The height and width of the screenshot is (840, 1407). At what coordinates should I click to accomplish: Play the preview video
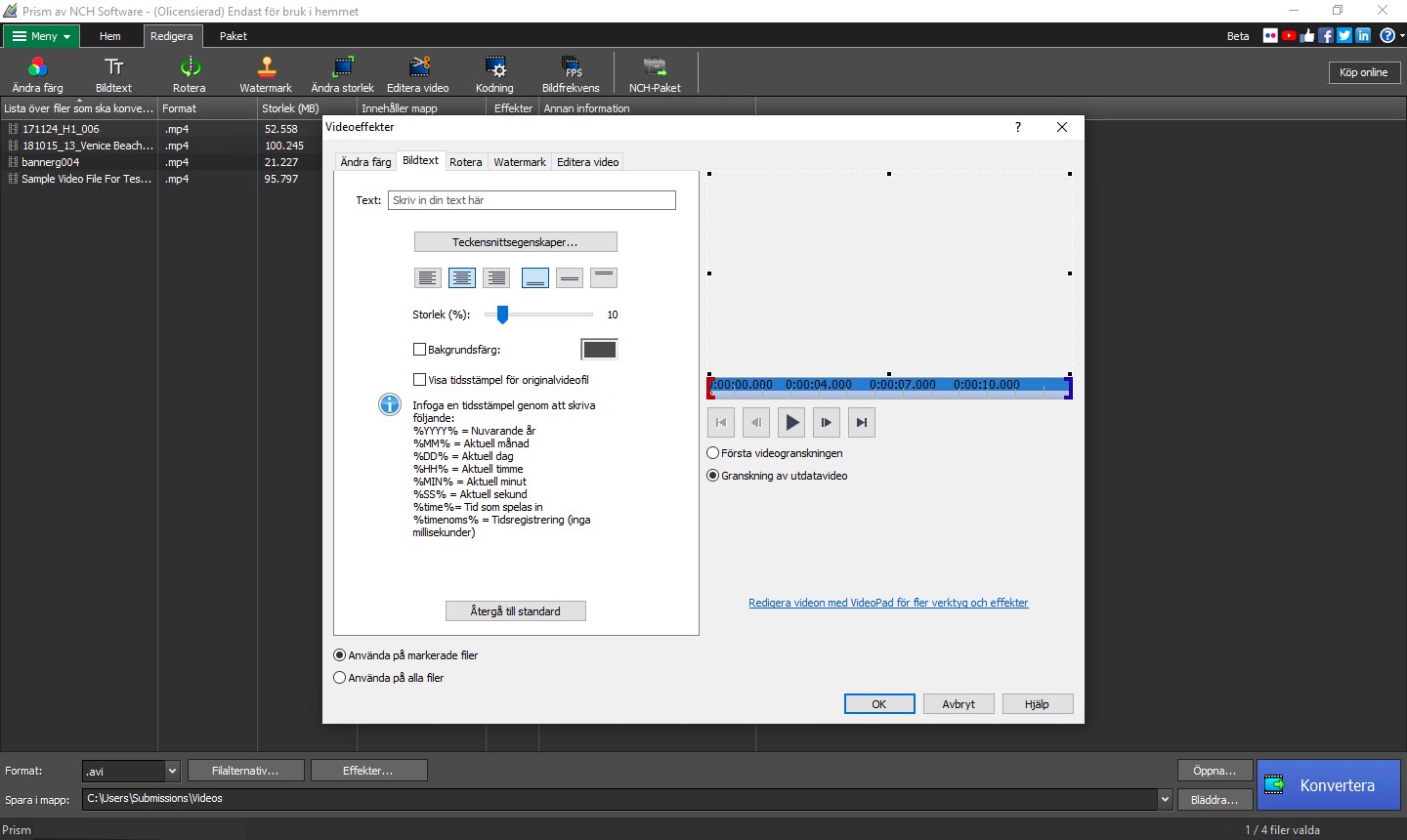(x=791, y=423)
